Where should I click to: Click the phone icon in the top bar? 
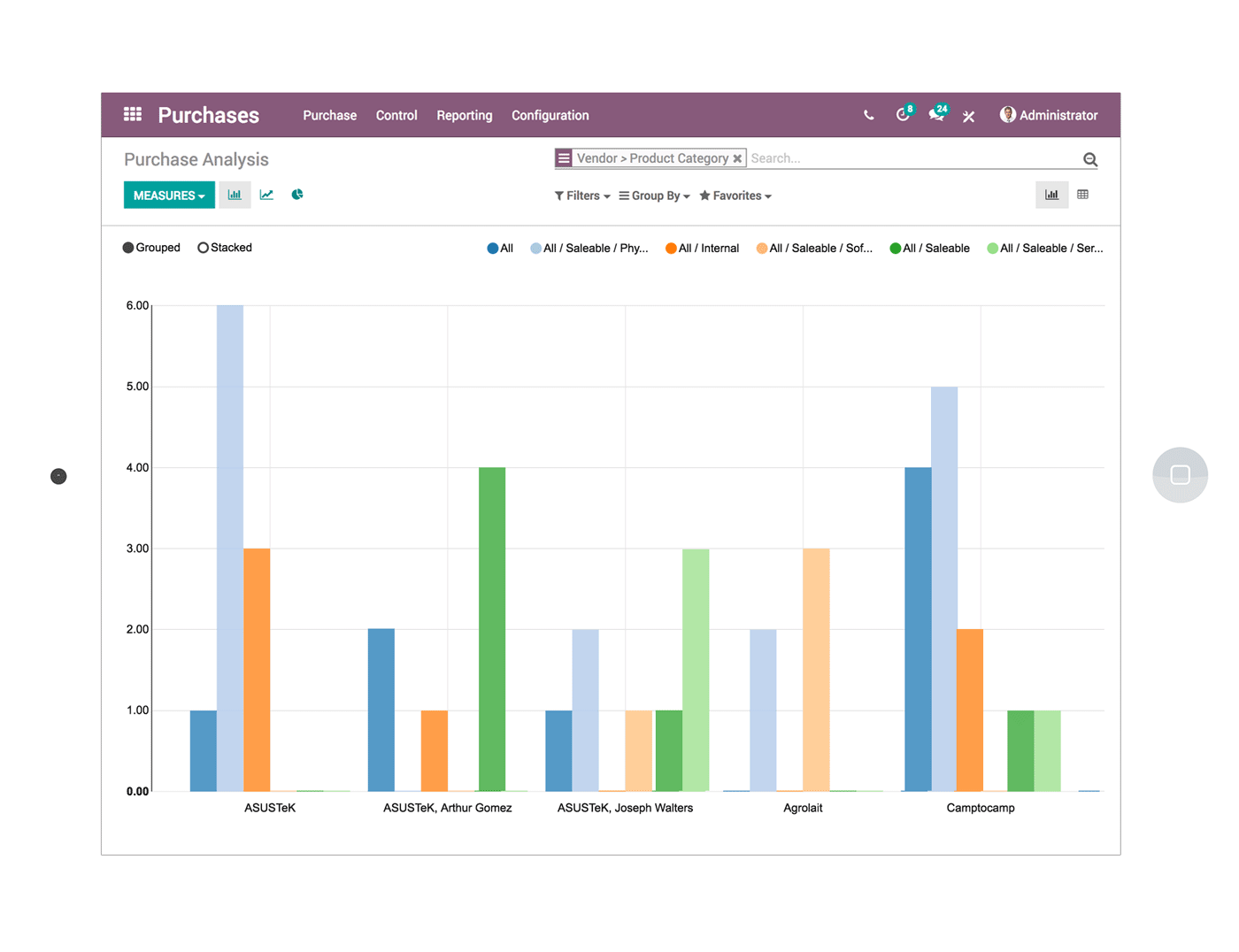867,115
